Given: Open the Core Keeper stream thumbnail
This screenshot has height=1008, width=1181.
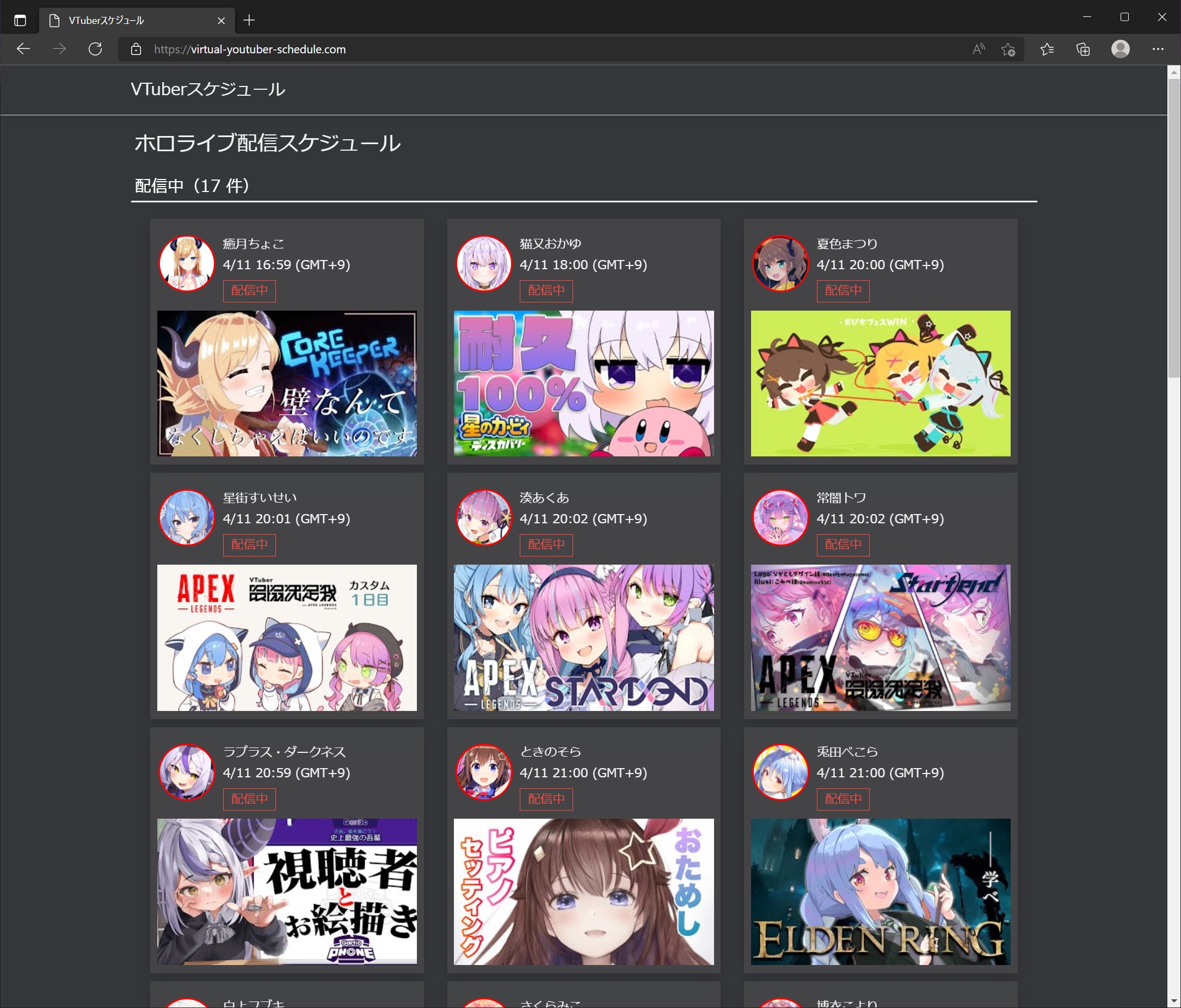Looking at the screenshot, I should (287, 383).
